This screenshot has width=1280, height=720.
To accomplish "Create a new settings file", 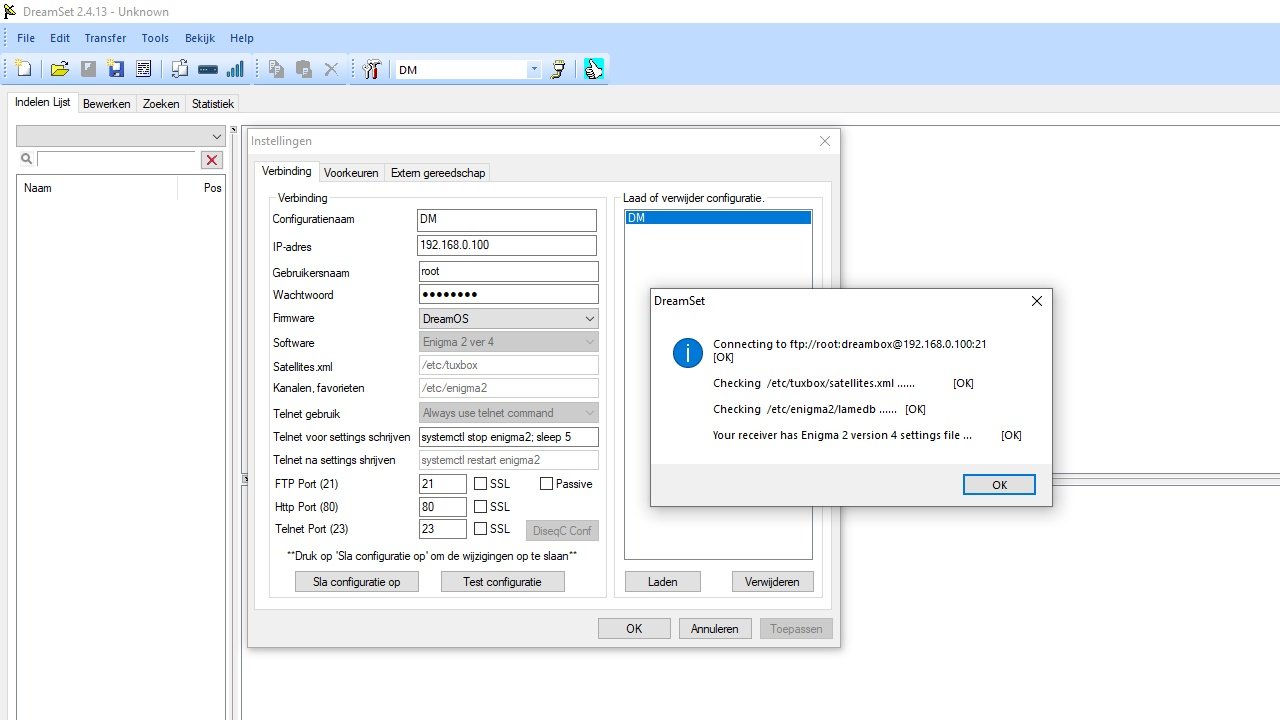I will 22,69.
